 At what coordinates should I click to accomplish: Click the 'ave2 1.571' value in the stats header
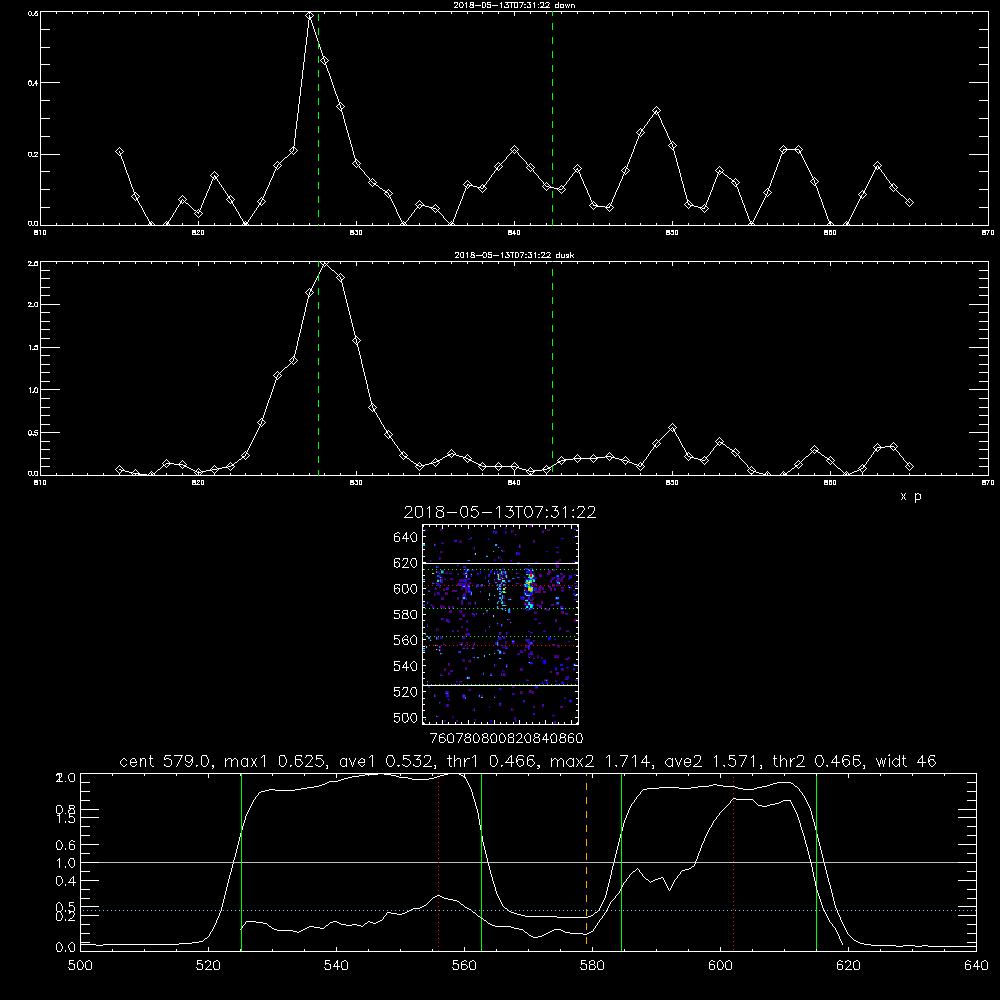[x=710, y=761]
